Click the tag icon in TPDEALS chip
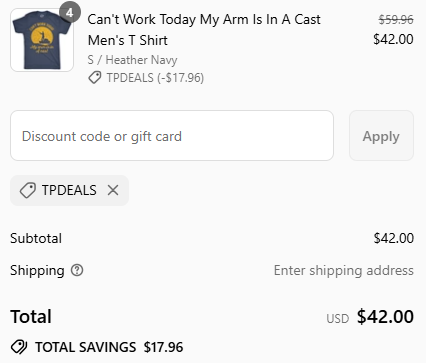 (28, 190)
